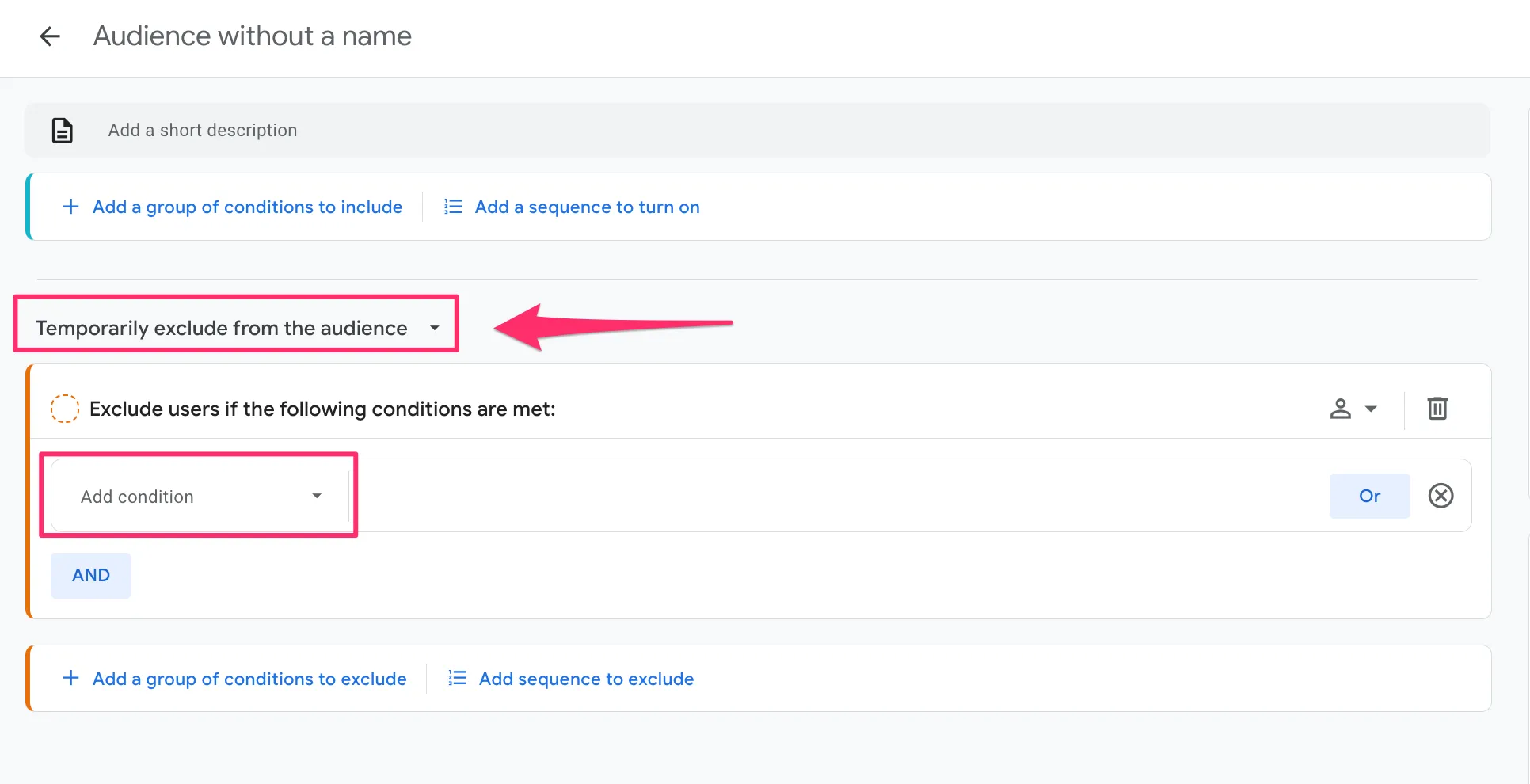This screenshot has height=784, width=1530.
Task: Open the Temporarily exclude from audience dropdown
Action: click(x=237, y=328)
